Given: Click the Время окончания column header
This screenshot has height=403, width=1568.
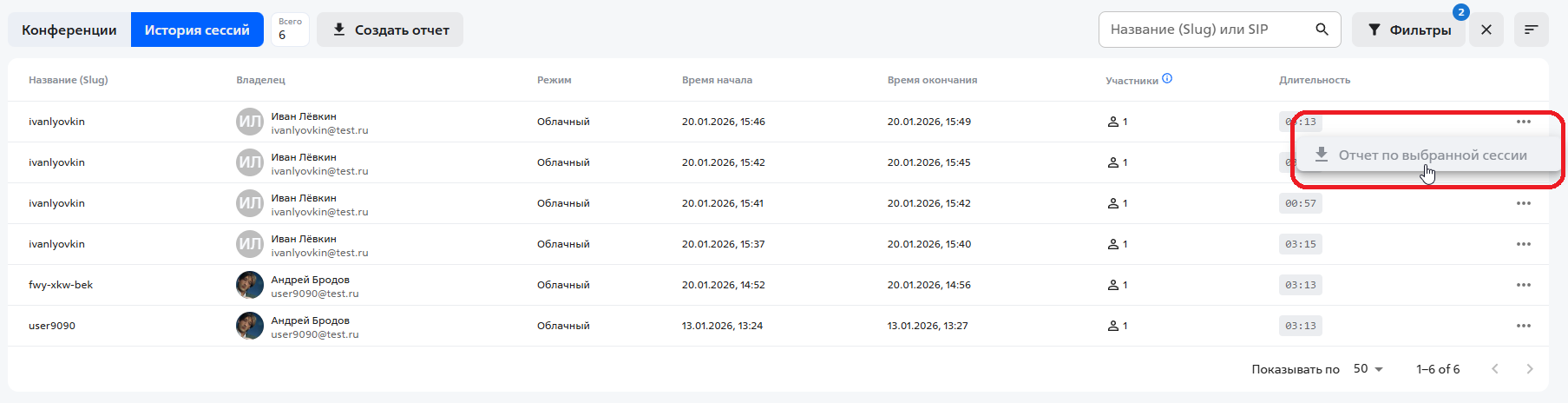Looking at the screenshot, I should pos(932,80).
